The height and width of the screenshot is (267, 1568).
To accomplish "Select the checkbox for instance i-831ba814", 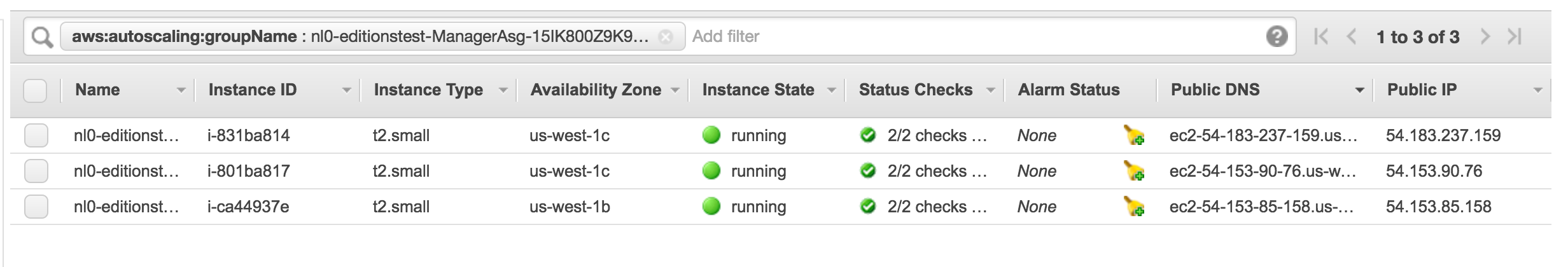I will click(36, 135).
